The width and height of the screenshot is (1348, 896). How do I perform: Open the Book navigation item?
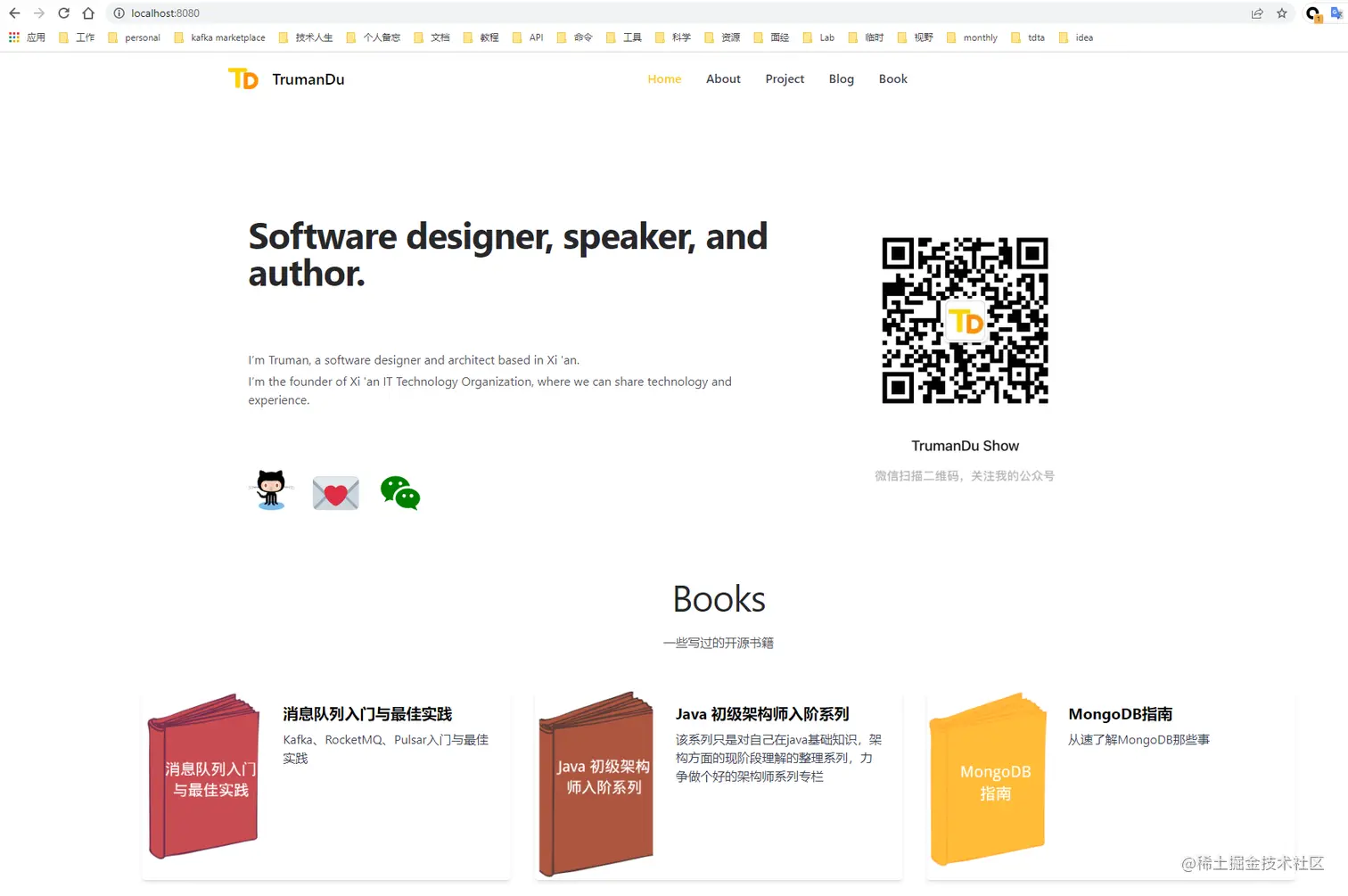(x=892, y=79)
